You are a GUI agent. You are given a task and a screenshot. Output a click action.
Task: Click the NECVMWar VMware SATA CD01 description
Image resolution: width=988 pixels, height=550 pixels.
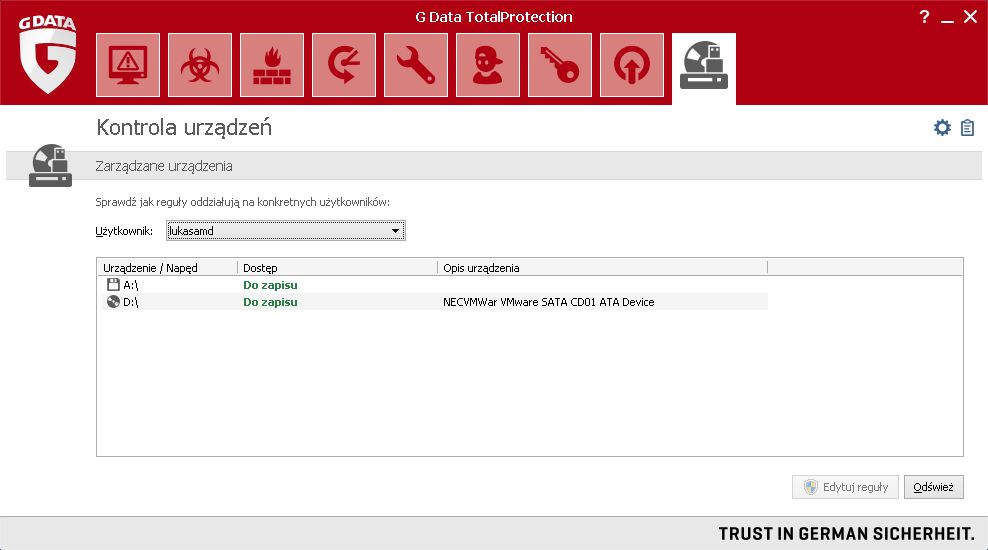tap(548, 302)
